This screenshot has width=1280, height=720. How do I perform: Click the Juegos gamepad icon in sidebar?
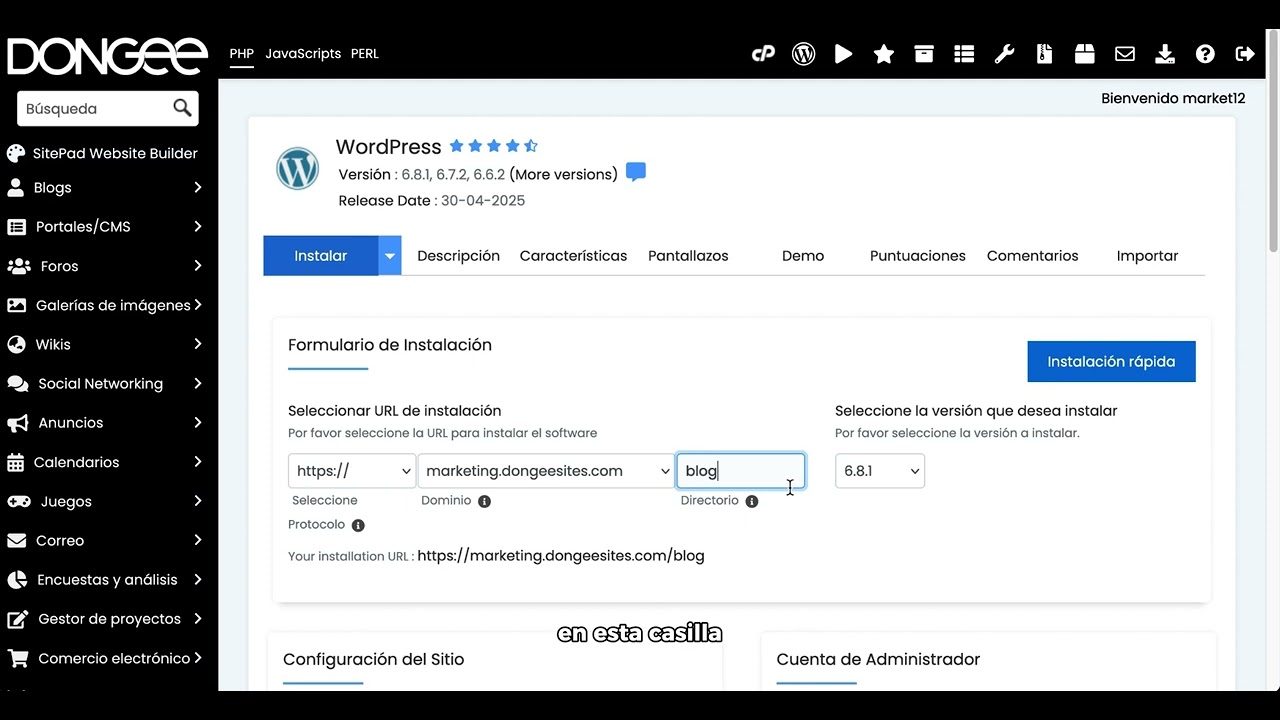(18, 501)
